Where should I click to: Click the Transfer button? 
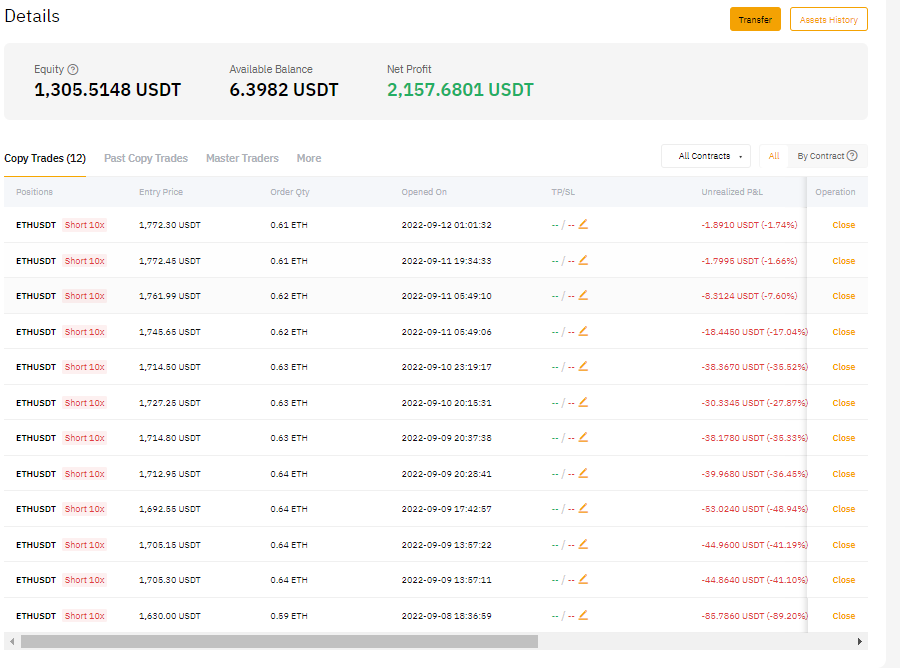pyautogui.click(x=755, y=19)
